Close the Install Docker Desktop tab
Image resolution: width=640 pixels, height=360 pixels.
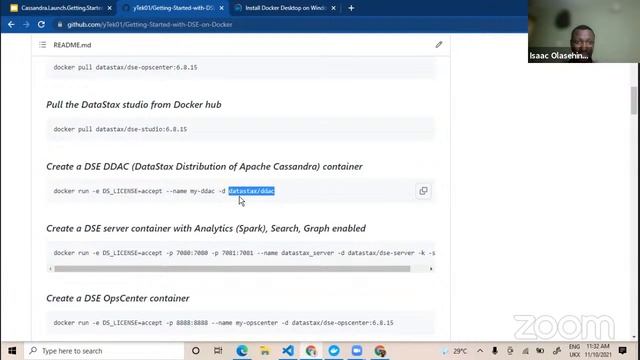coord(333,8)
